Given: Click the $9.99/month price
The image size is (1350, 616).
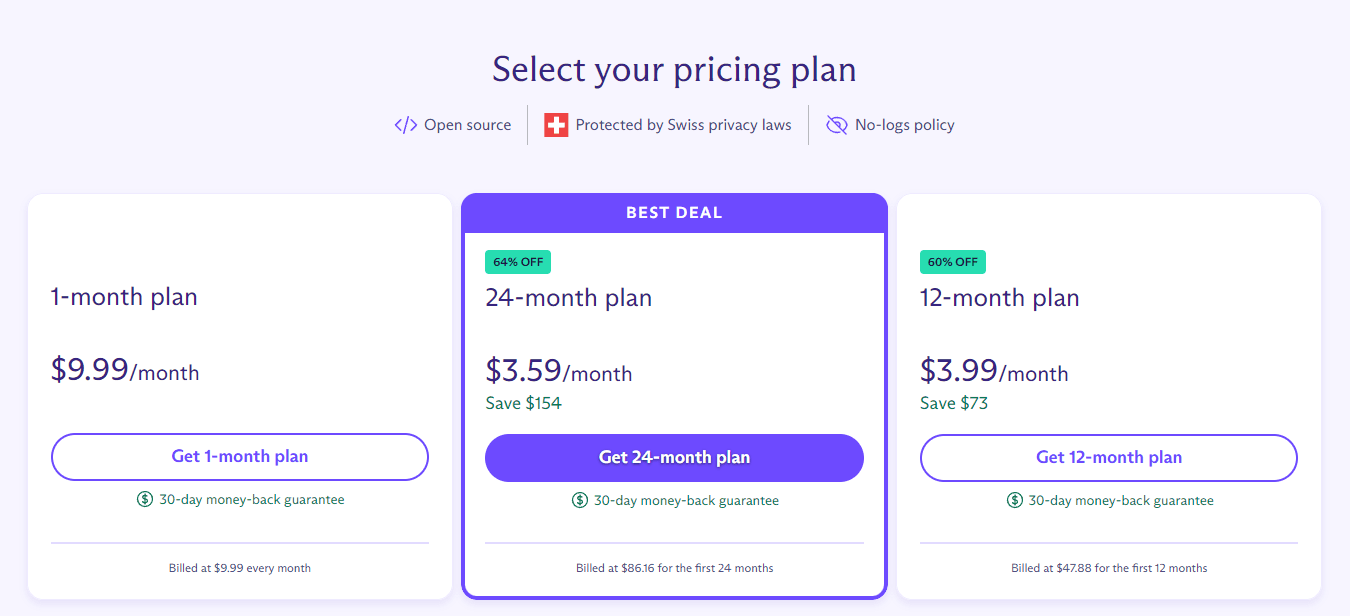Looking at the screenshot, I should coord(125,370).
